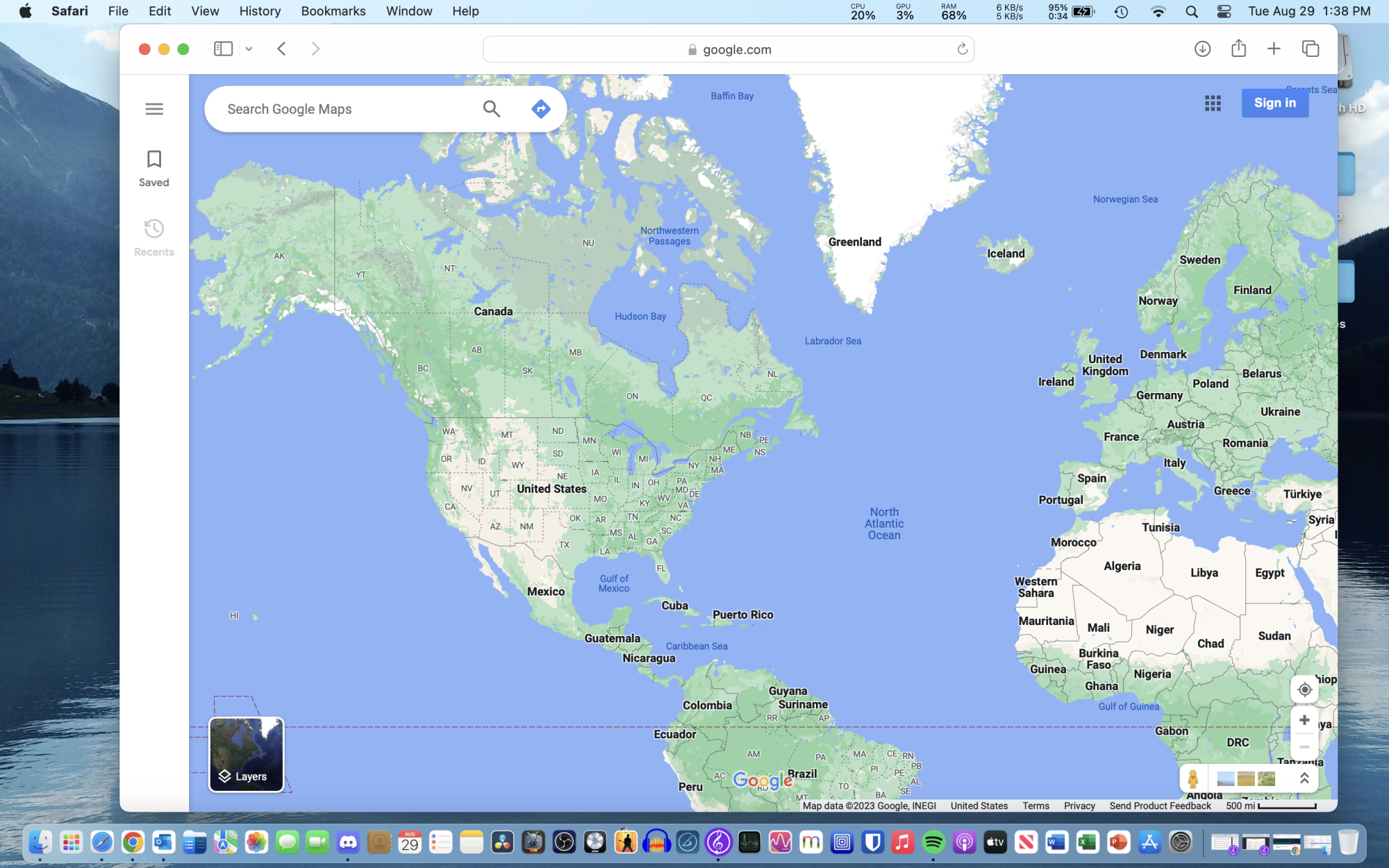
Task: Open the sidebar dropdown arrow in Safari
Action: point(249,49)
